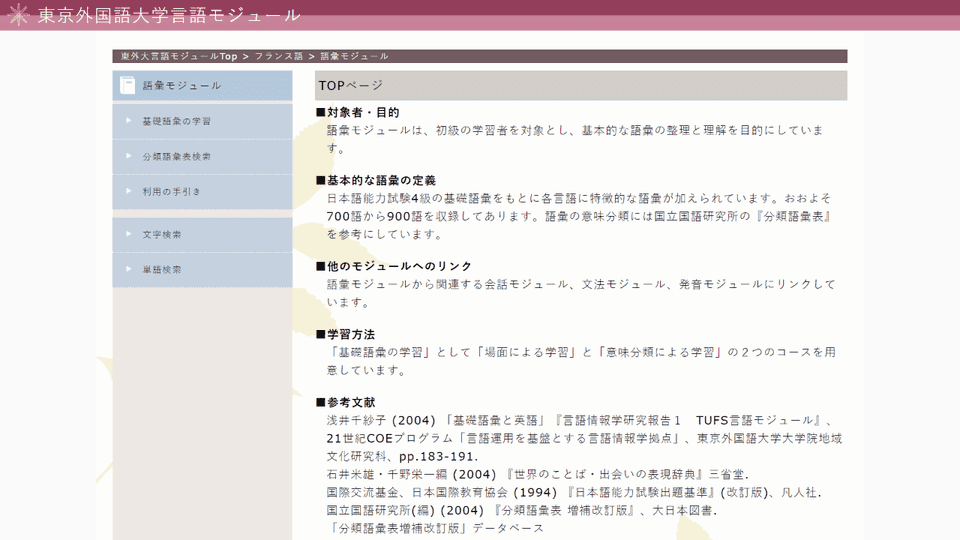Click the arrow icon next to 文字検索
Viewport: 960px width, 540px height.
coord(129,235)
